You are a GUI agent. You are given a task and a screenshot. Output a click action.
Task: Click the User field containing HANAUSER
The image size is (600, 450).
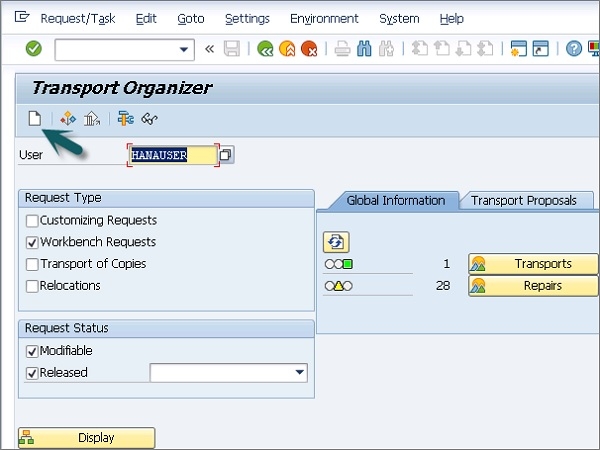tap(173, 155)
